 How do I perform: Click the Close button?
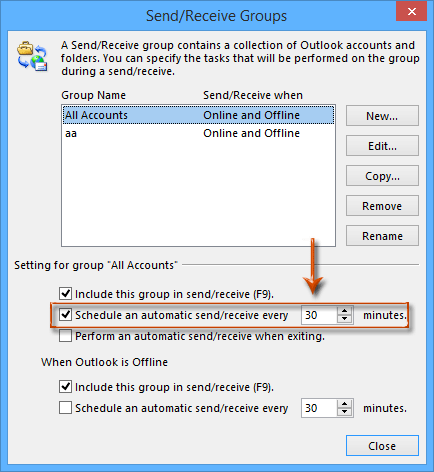coord(382,445)
